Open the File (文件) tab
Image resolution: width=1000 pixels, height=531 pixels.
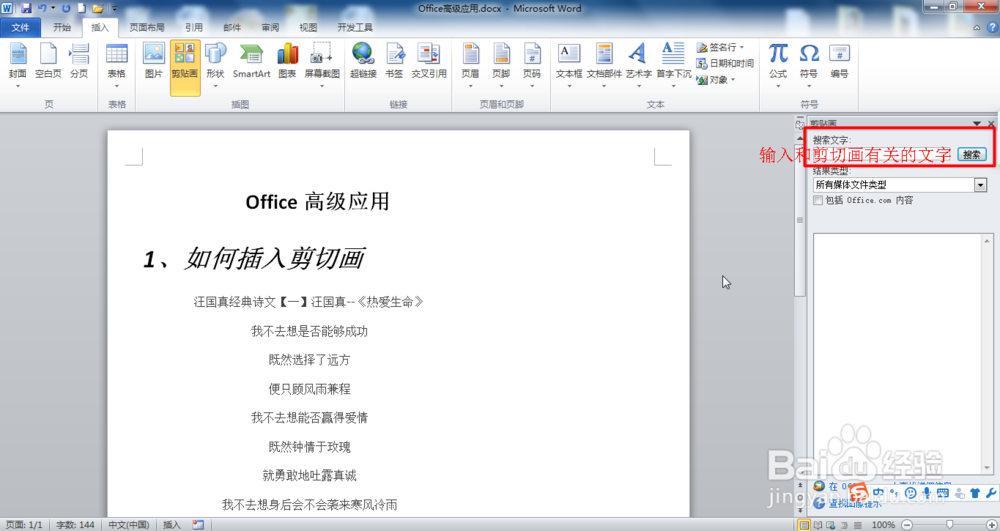point(20,27)
